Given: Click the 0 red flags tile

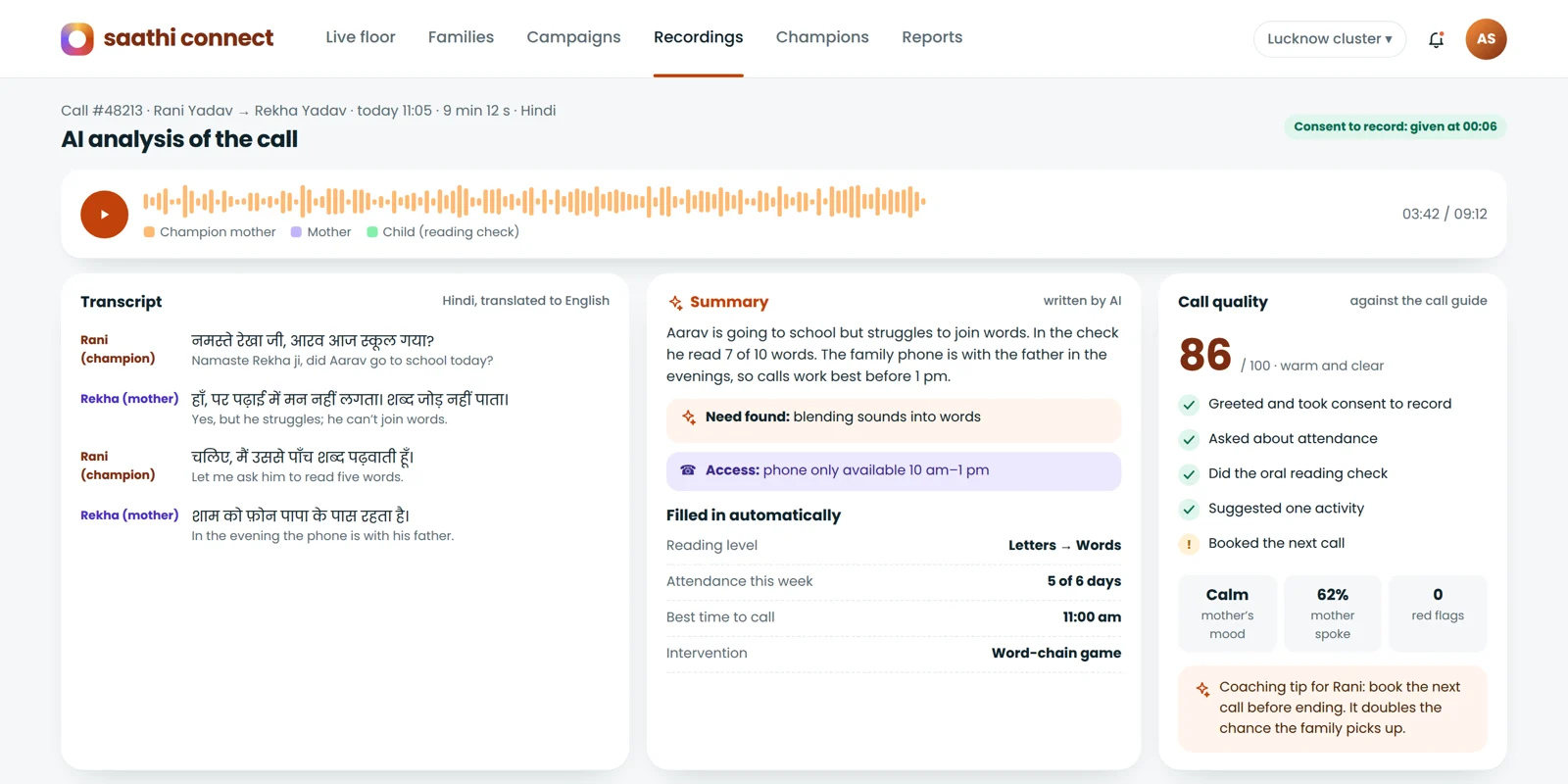Looking at the screenshot, I should tap(1438, 613).
